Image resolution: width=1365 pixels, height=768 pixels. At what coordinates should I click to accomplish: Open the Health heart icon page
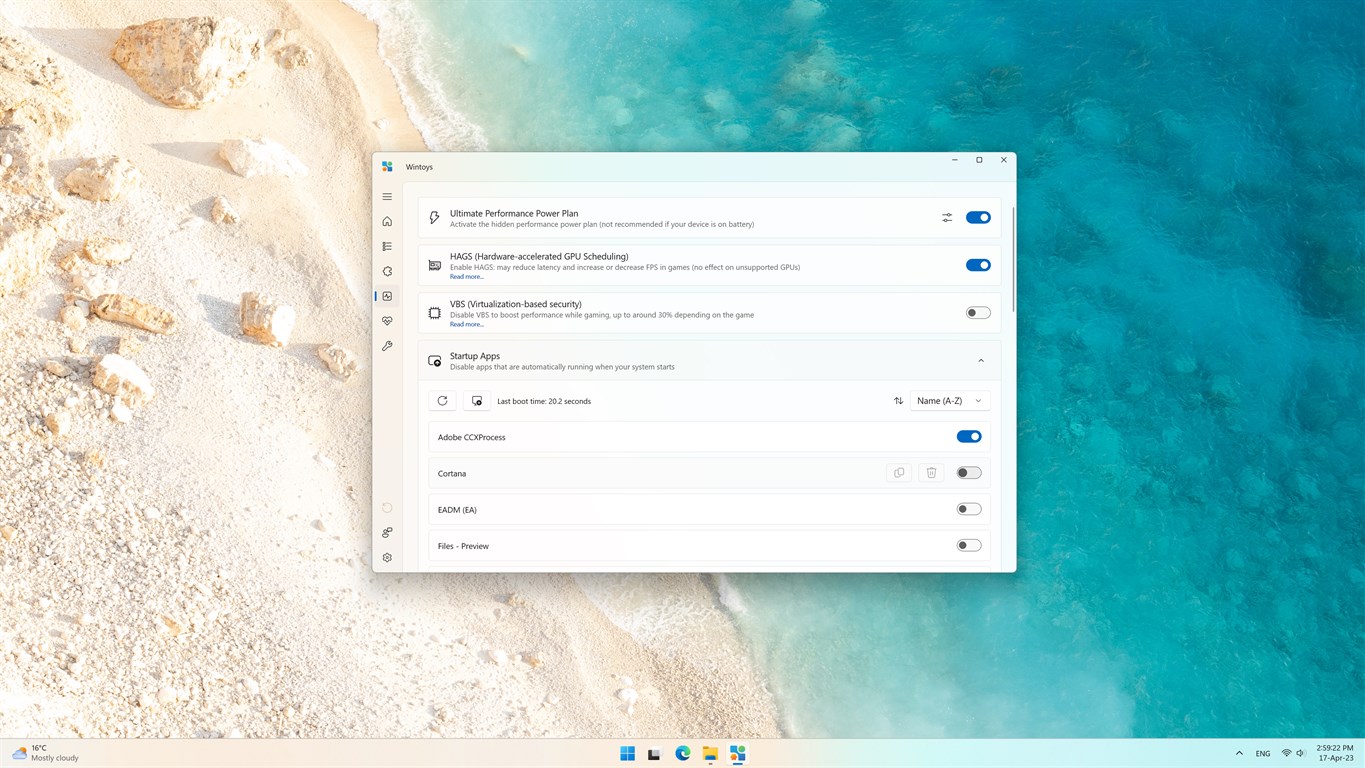click(387, 321)
